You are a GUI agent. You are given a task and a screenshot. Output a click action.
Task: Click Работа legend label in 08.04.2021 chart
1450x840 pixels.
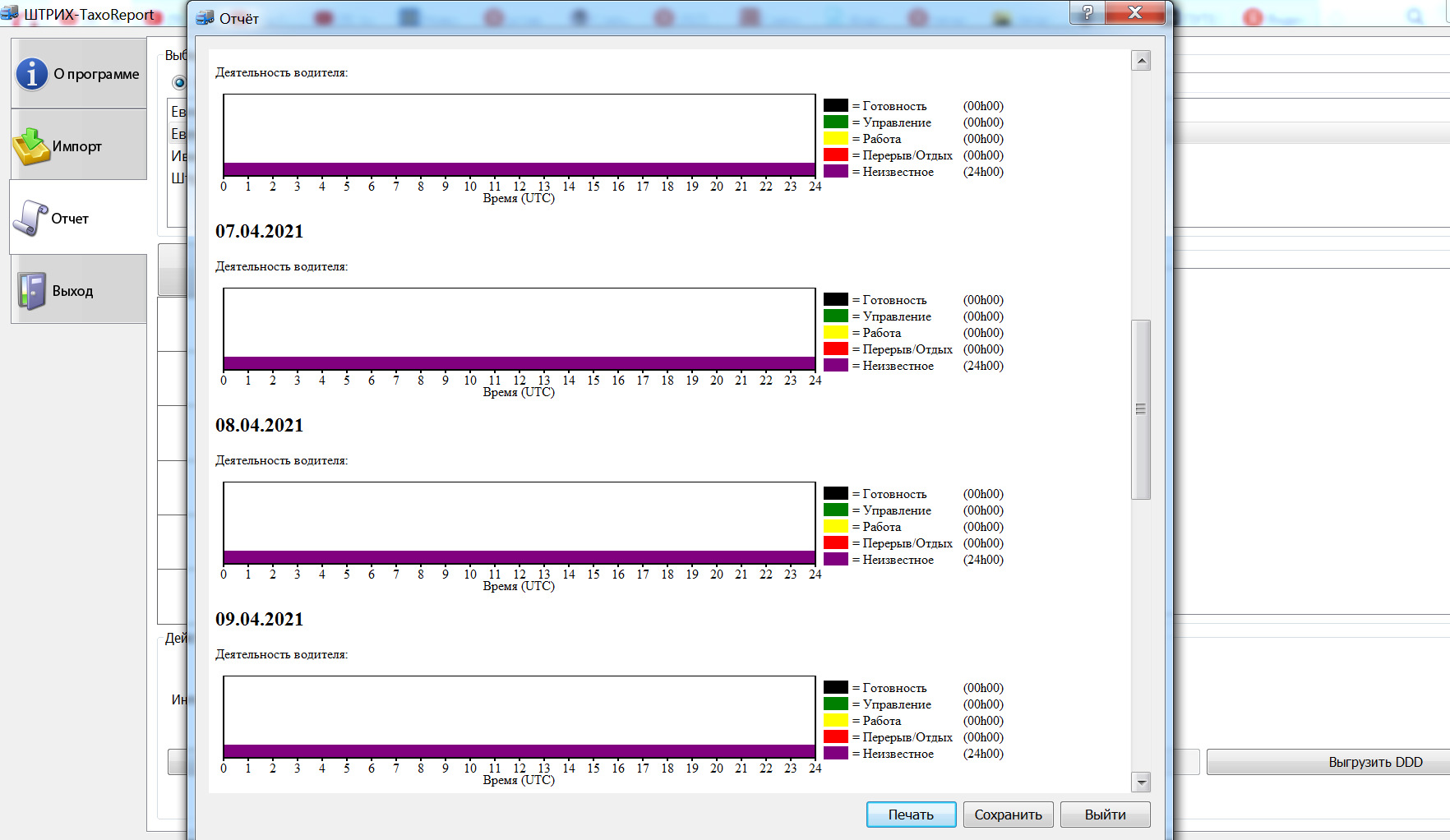(882, 527)
